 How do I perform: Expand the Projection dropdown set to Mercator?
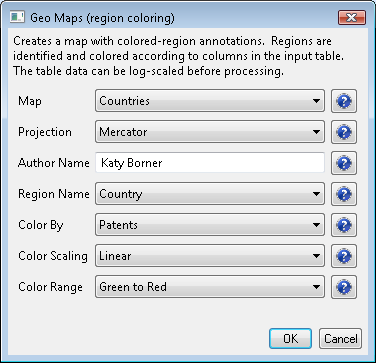pyautogui.click(x=210, y=132)
